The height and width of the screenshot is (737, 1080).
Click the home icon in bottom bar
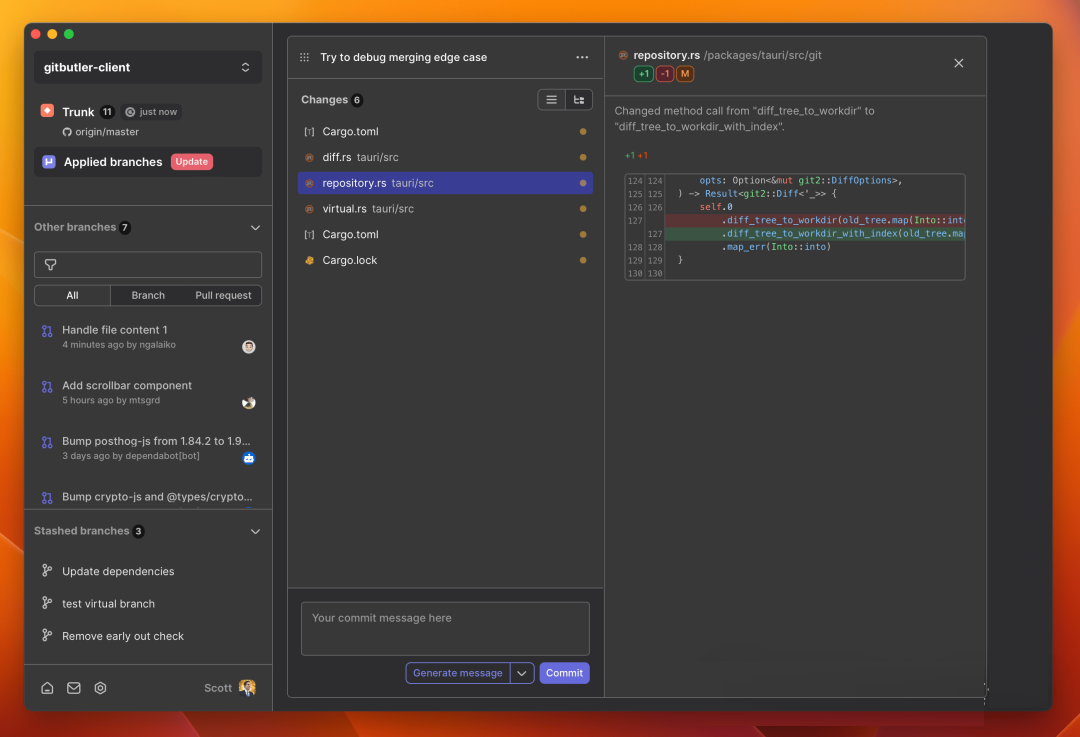47,688
